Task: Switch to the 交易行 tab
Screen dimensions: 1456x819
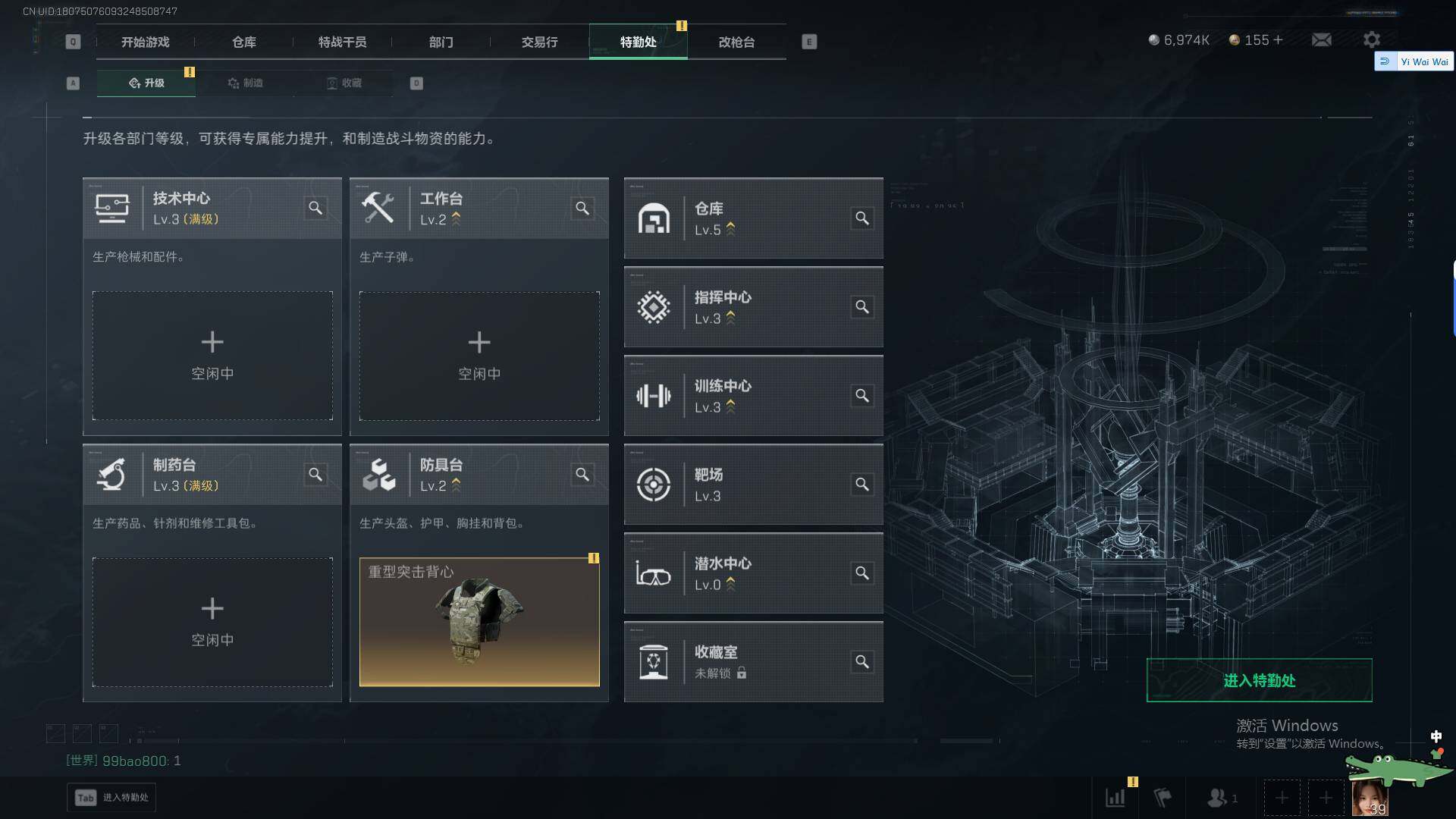Action: (x=539, y=42)
